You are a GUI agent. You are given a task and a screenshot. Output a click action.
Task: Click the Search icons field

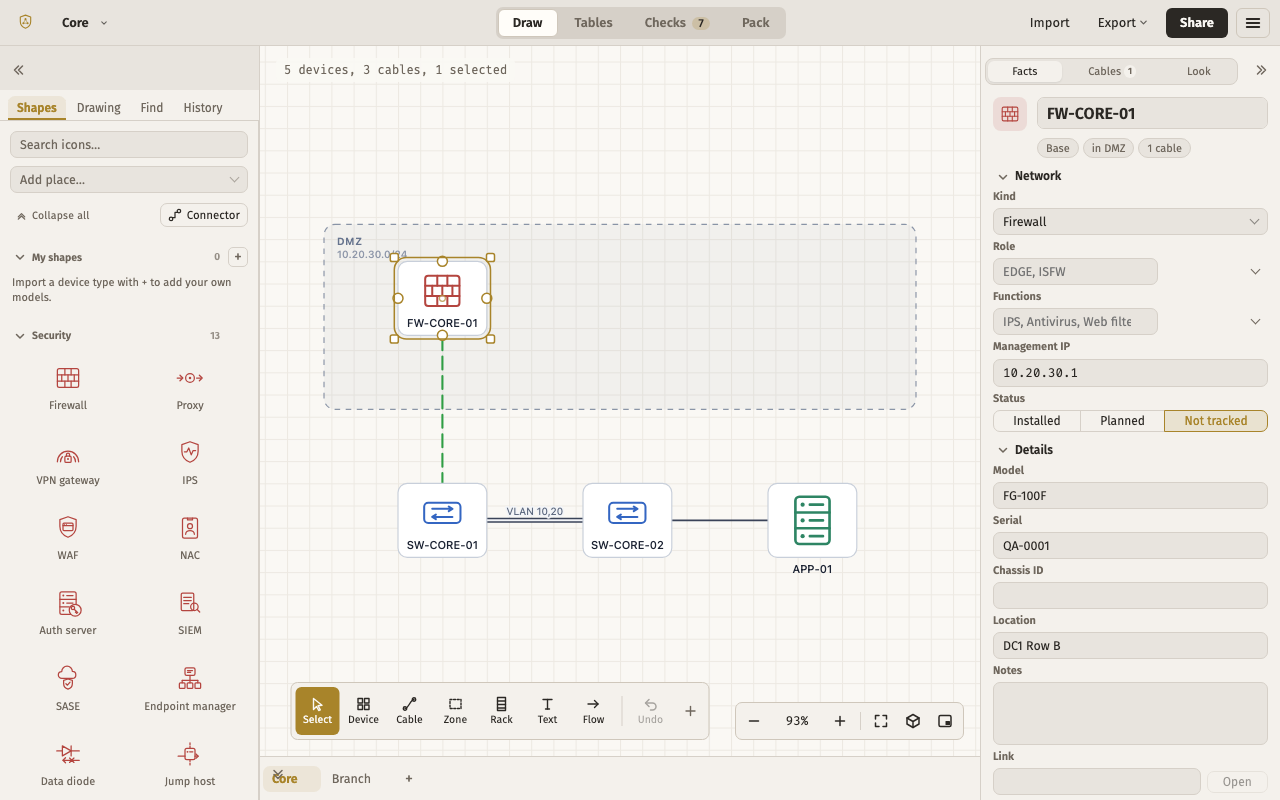click(x=129, y=145)
